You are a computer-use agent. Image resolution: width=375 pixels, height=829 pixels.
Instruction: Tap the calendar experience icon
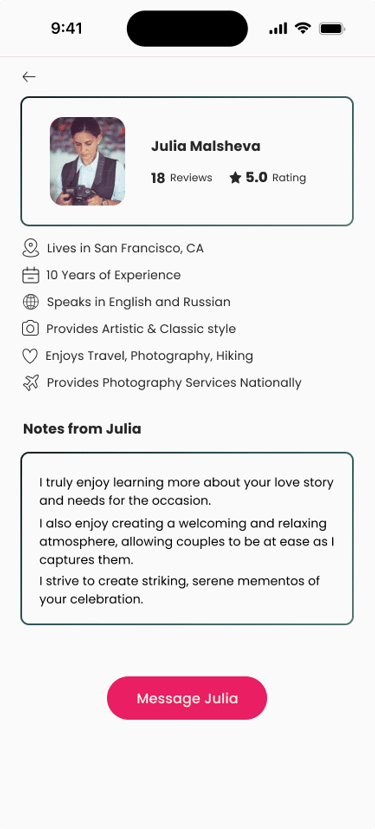click(x=31, y=275)
